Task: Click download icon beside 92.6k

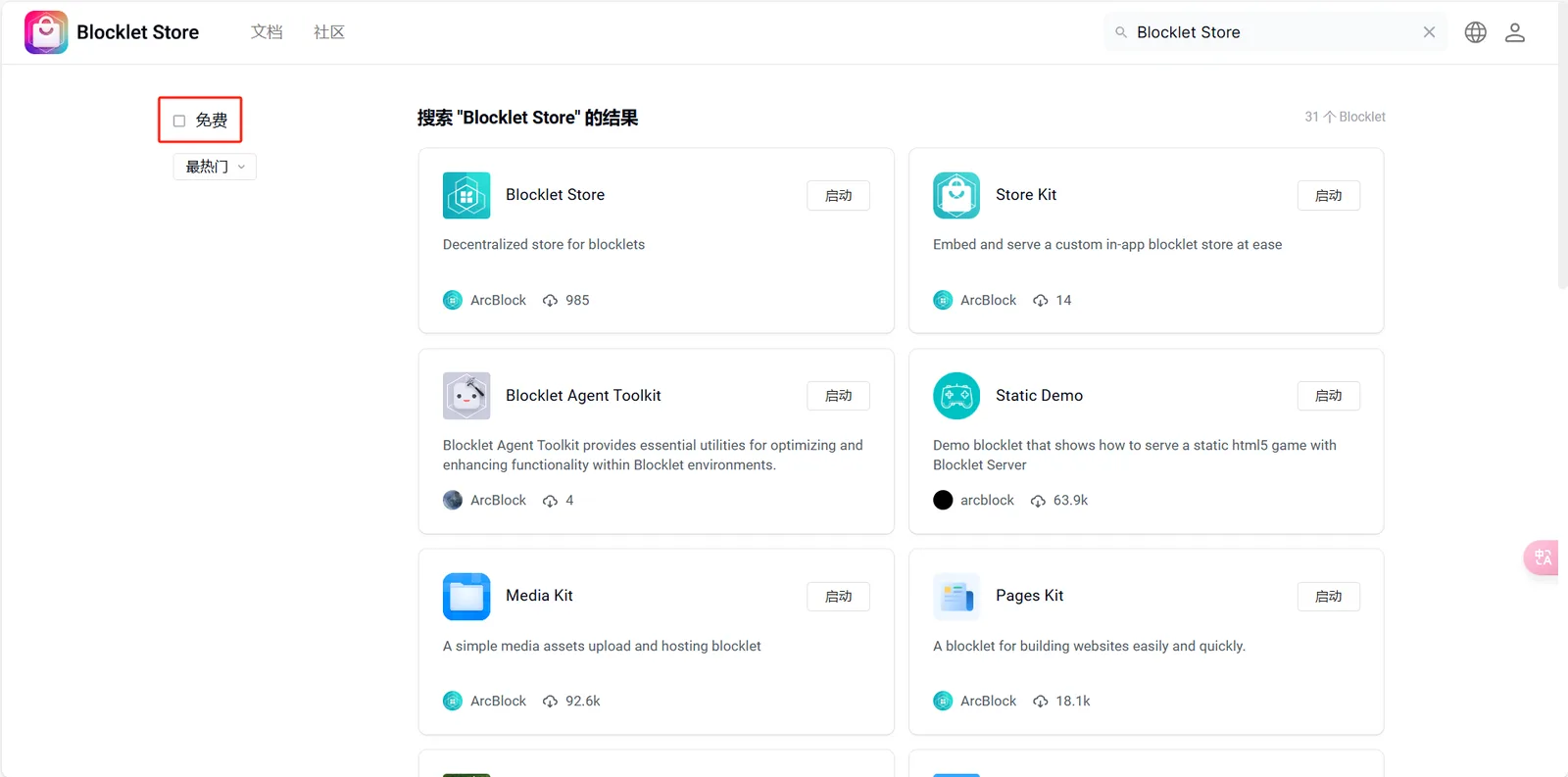Action: (551, 702)
